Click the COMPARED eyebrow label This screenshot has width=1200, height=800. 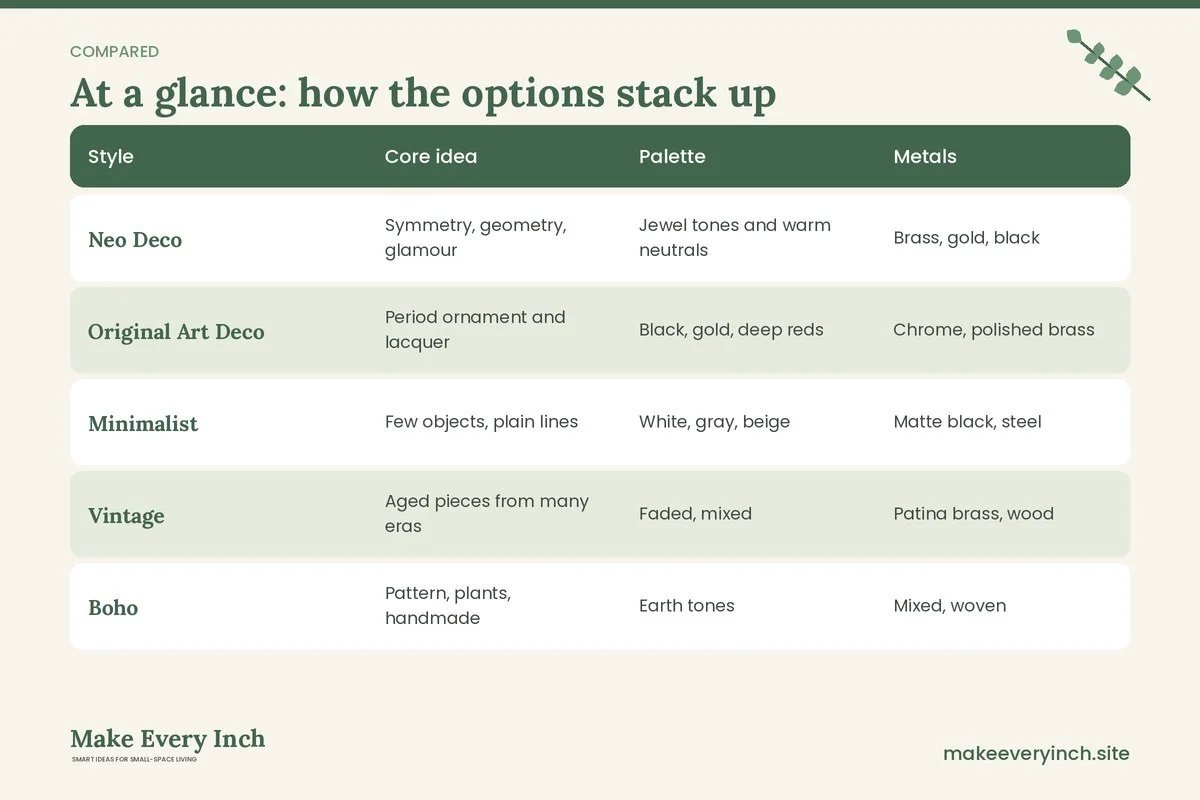click(x=114, y=52)
